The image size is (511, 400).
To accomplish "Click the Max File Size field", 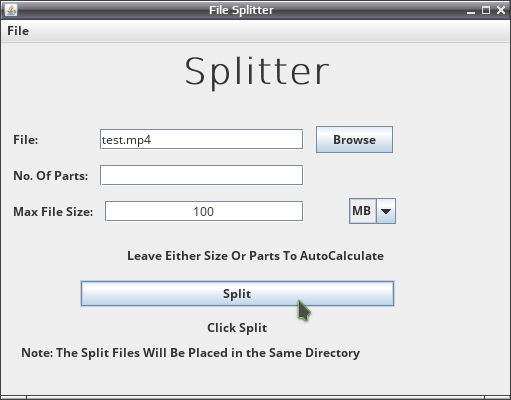I will (x=204, y=211).
